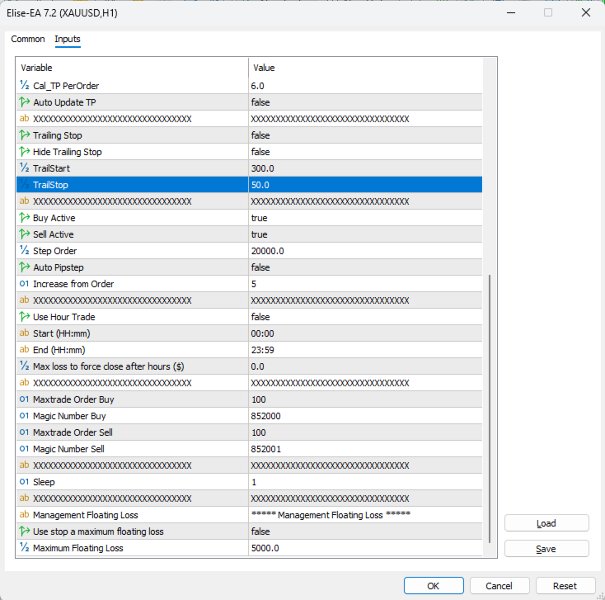The width and height of the screenshot is (605, 600).
Task: Click the Reset button
Action: point(565,586)
